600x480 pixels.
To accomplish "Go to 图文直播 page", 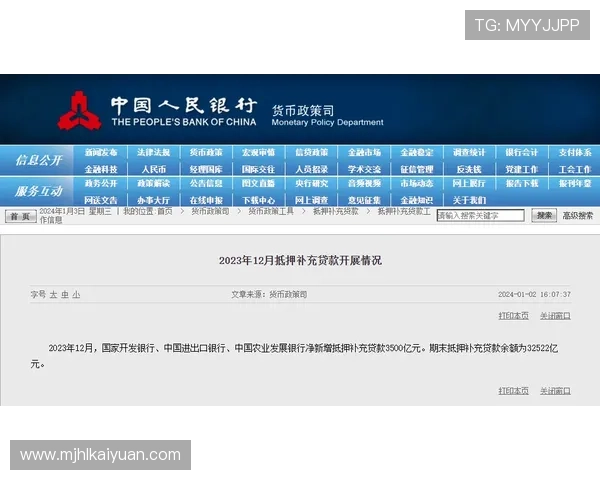I will pos(258,183).
